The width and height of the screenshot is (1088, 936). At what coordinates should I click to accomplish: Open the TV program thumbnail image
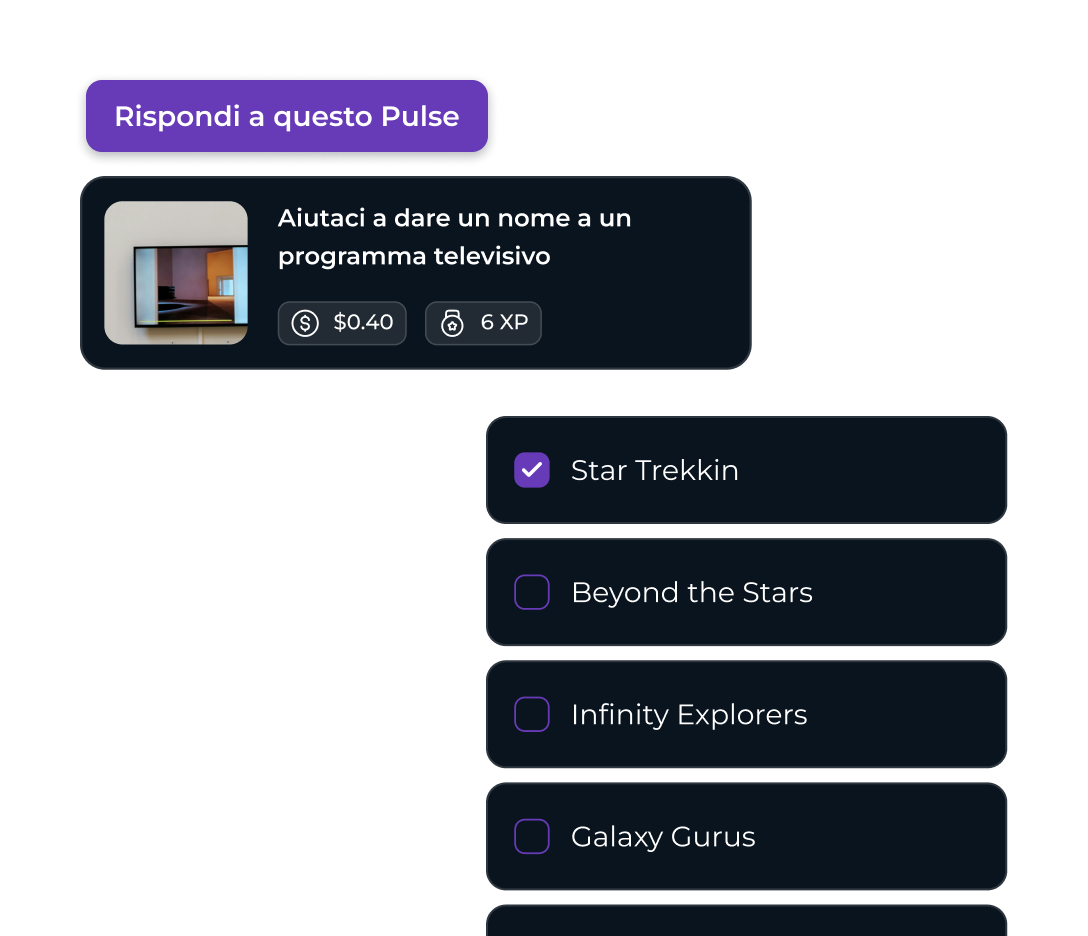176,273
